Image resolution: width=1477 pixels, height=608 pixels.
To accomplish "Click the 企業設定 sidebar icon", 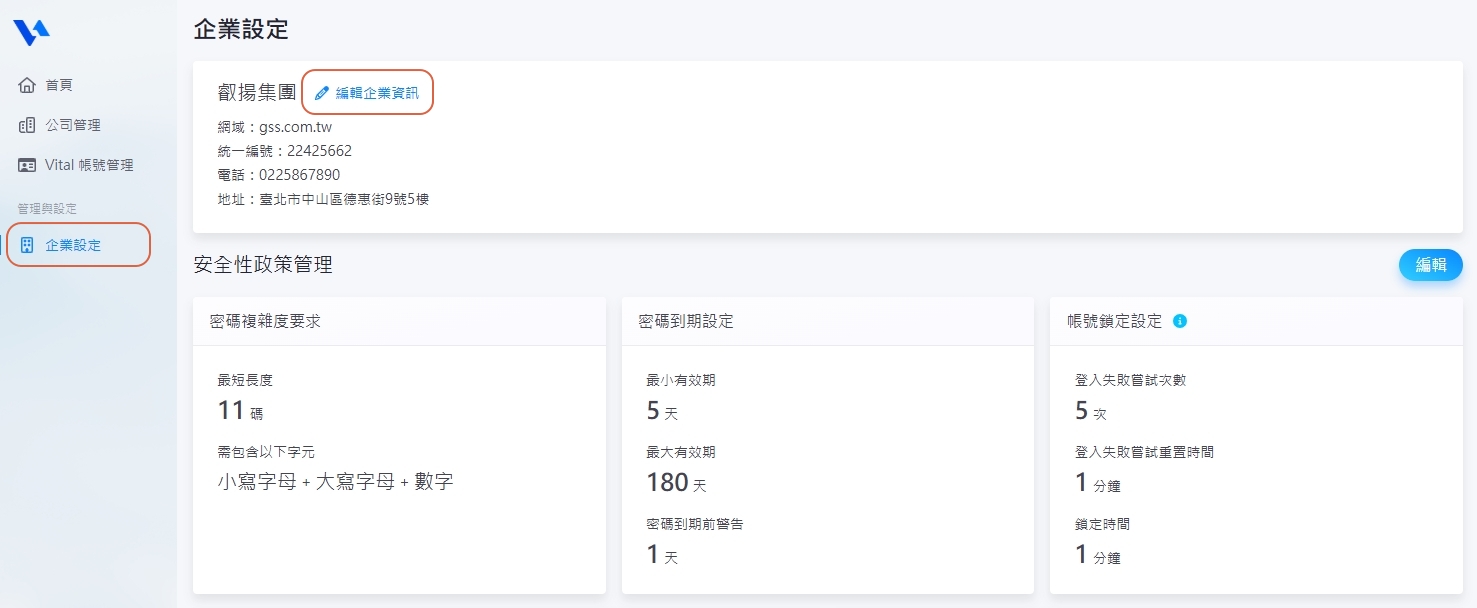I will [x=27, y=245].
